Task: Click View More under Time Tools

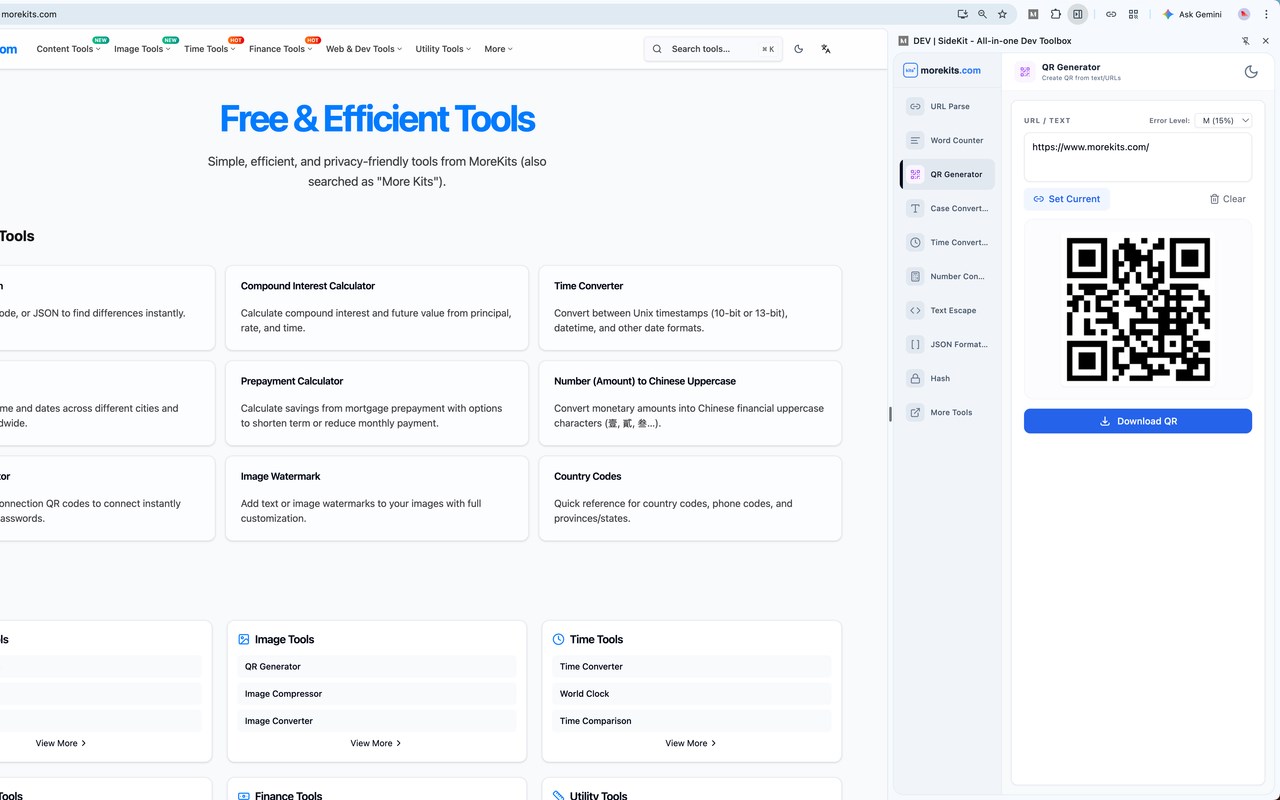Action: tap(691, 743)
